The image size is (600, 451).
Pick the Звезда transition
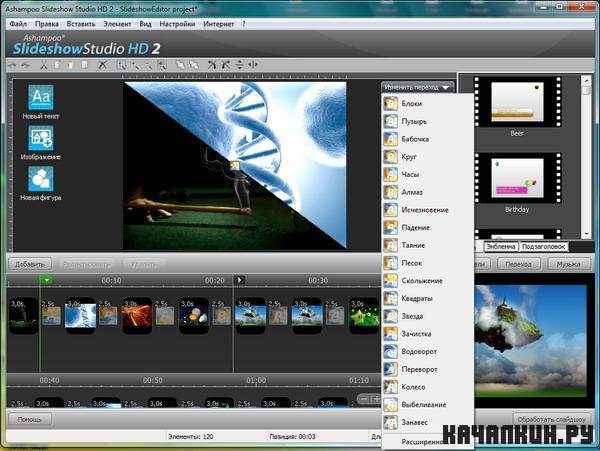pos(428,316)
